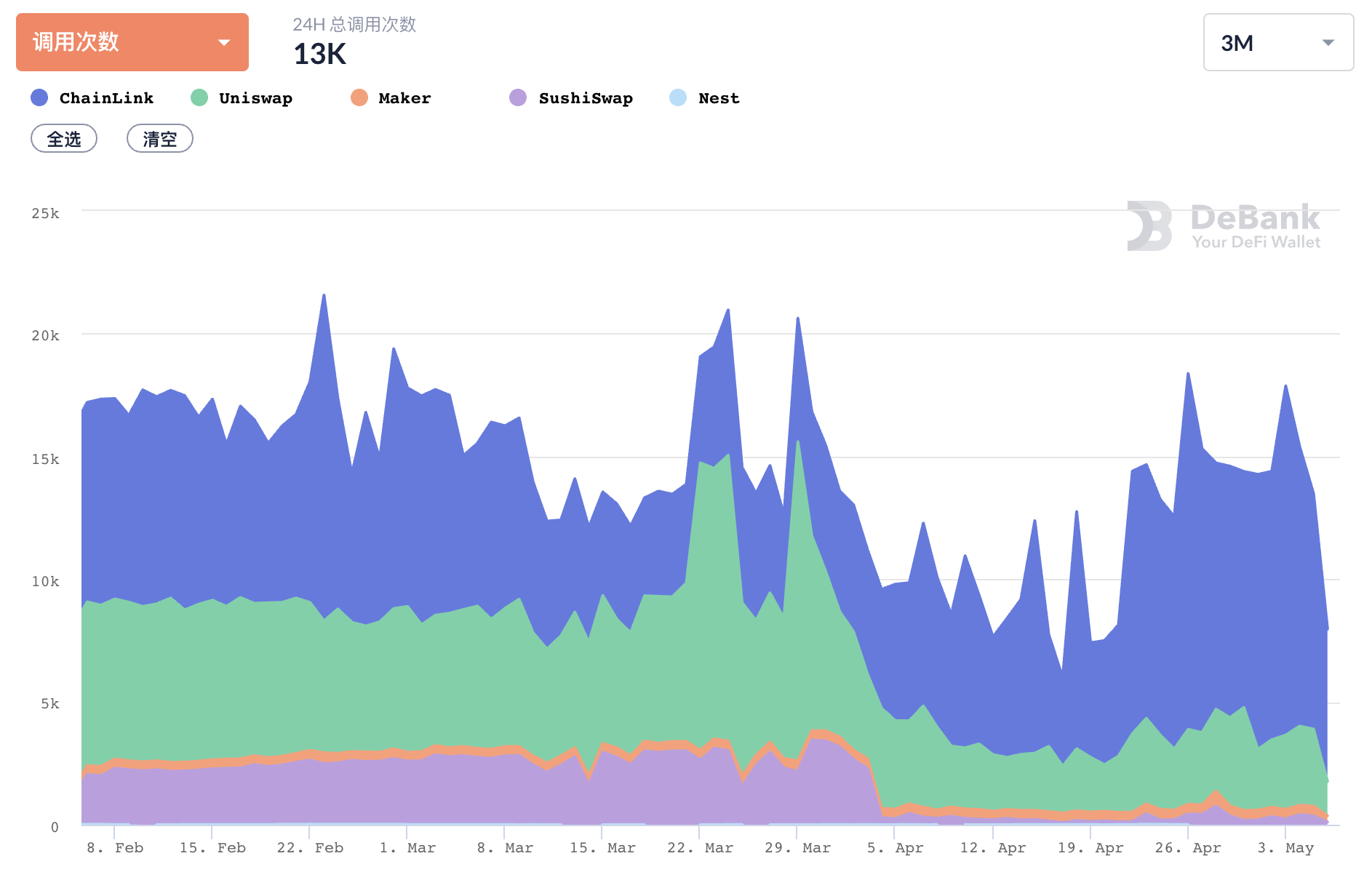This screenshot has width=1372, height=880.
Task: Expand the orange metric selector menu
Action: point(131,42)
